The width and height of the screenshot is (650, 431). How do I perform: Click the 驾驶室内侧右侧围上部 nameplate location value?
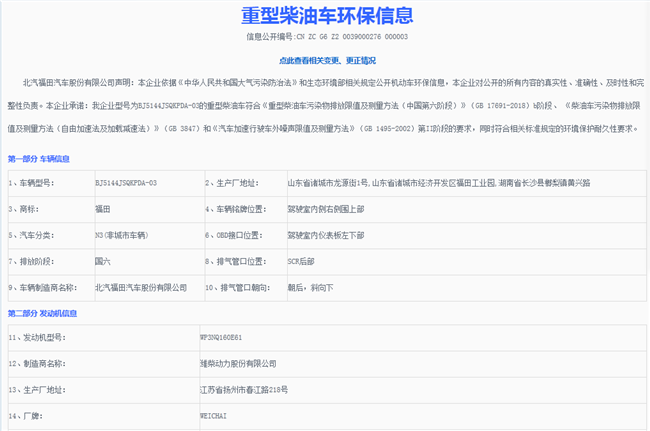(324, 209)
